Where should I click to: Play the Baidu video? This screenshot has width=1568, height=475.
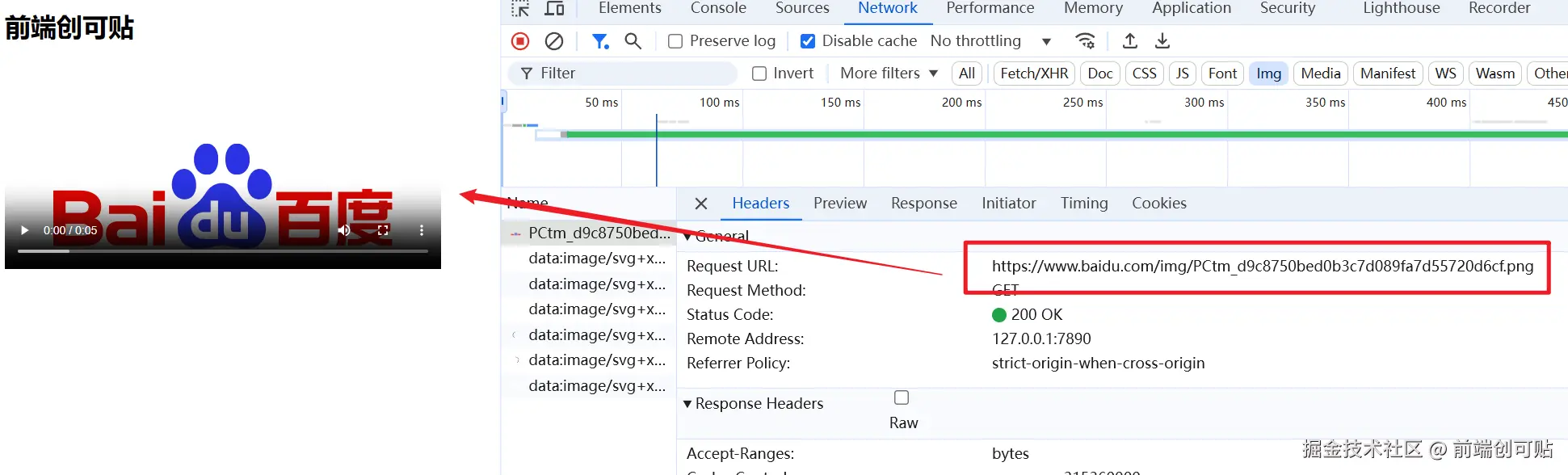click(24, 230)
